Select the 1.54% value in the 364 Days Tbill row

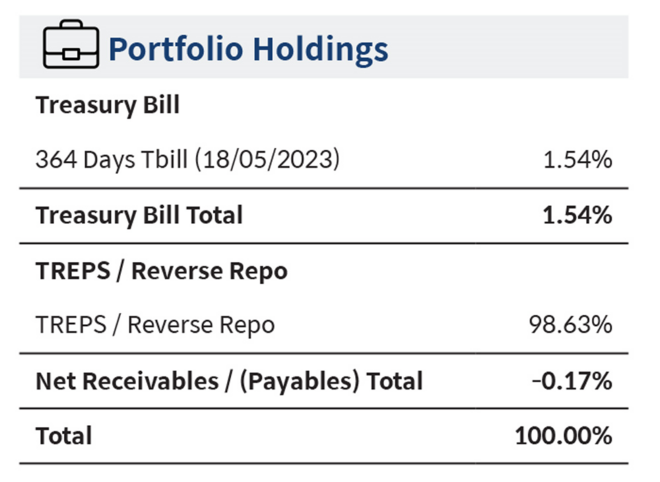point(577,159)
